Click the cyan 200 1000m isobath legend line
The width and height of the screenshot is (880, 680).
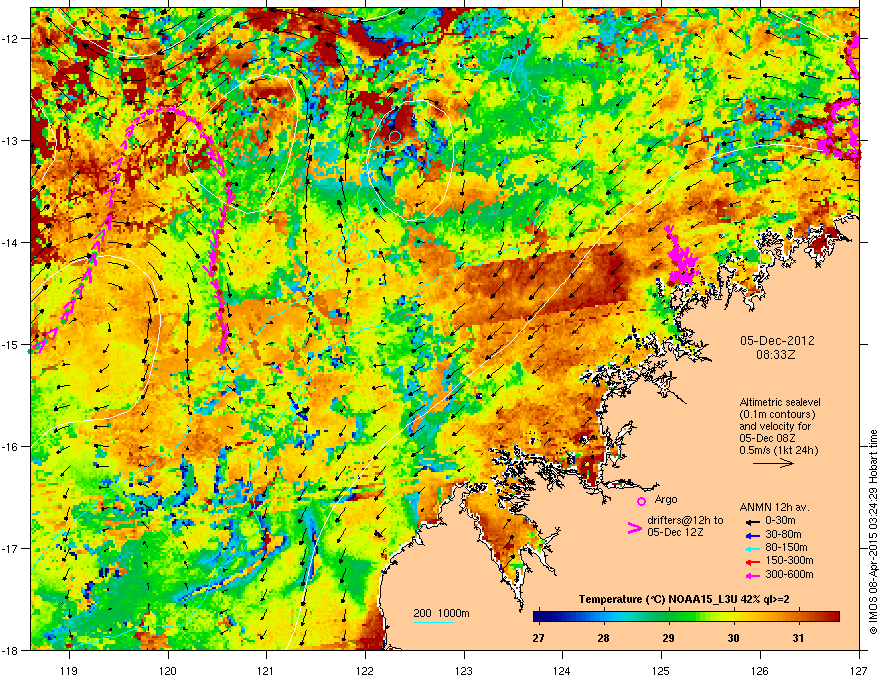(x=433, y=622)
